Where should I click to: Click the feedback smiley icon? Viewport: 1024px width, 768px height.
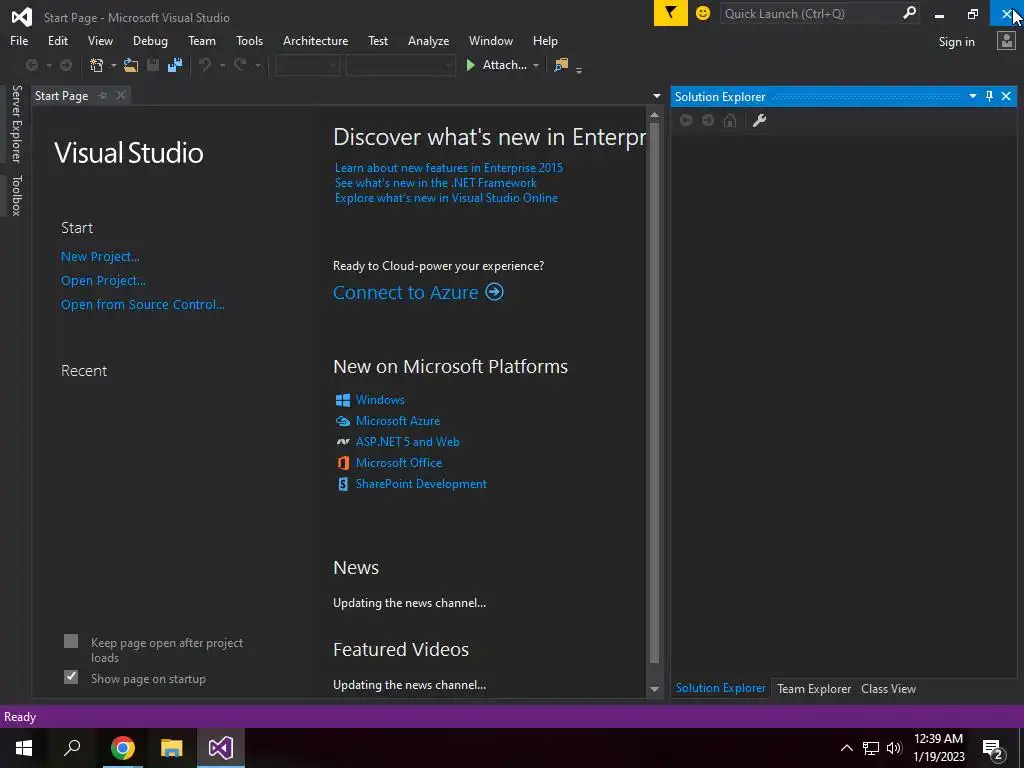coord(703,13)
